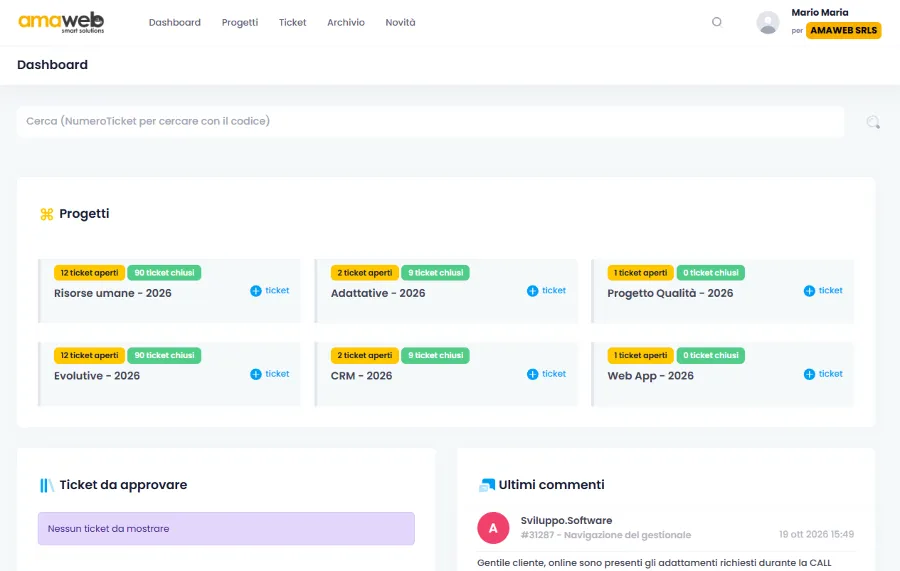Open the Evolutive - 2026 project

[97, 376]
